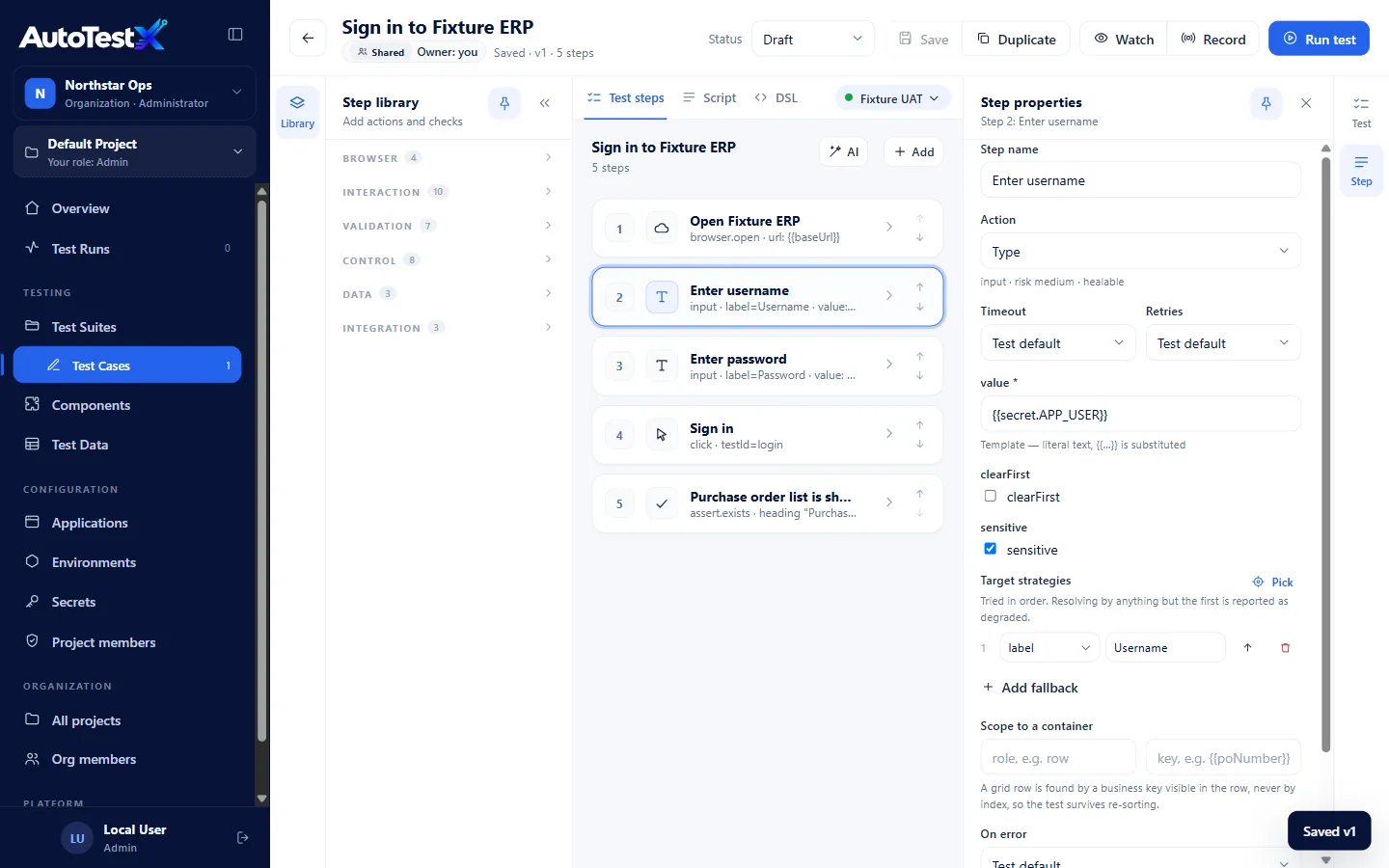The height and width of the screenshot is (868, 1389).
Task: Collapse the left sidebar panel icon
Action: 235,35
